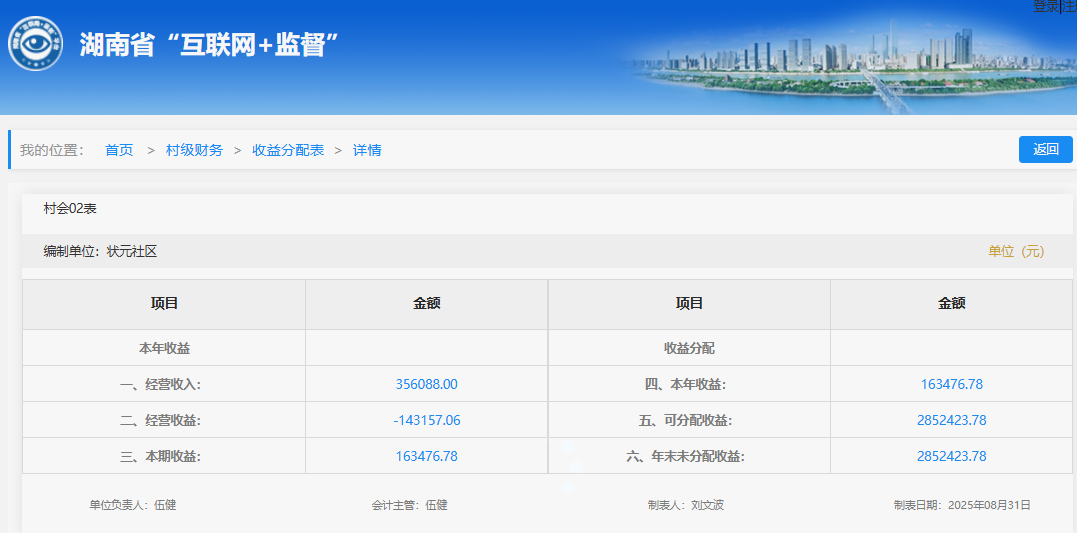
Task: Click the 三、本期收益 amount 163476.78
Action: pos(427,456)
